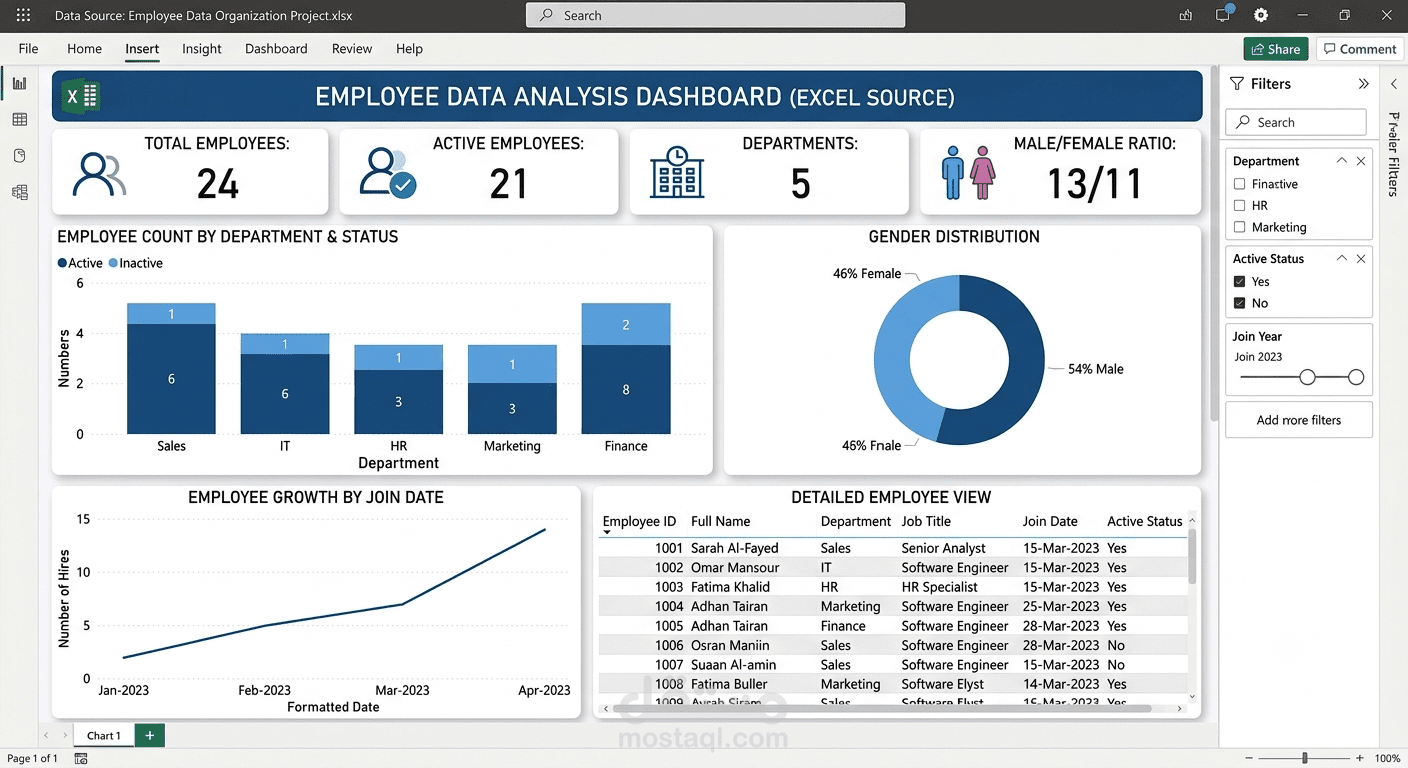Viewport: 1408px width, 768px height.
Task: Switch to the Review tab
Action: click(x=352, y=49)
